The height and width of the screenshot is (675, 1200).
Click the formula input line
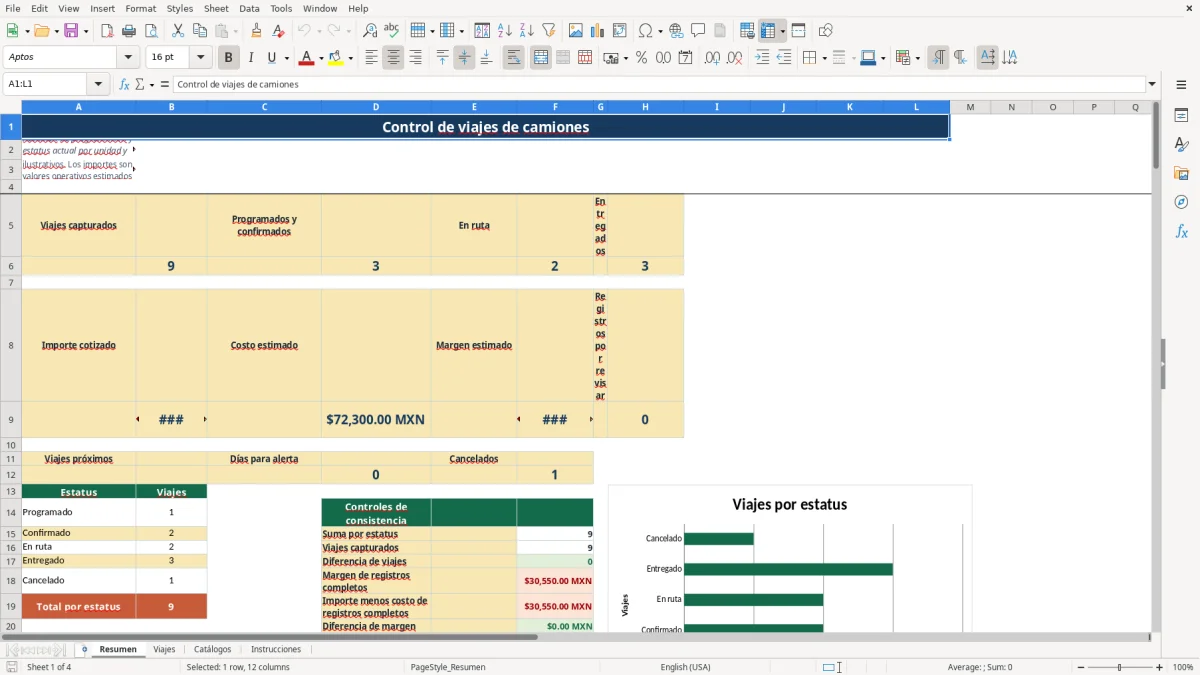(658, 84)
